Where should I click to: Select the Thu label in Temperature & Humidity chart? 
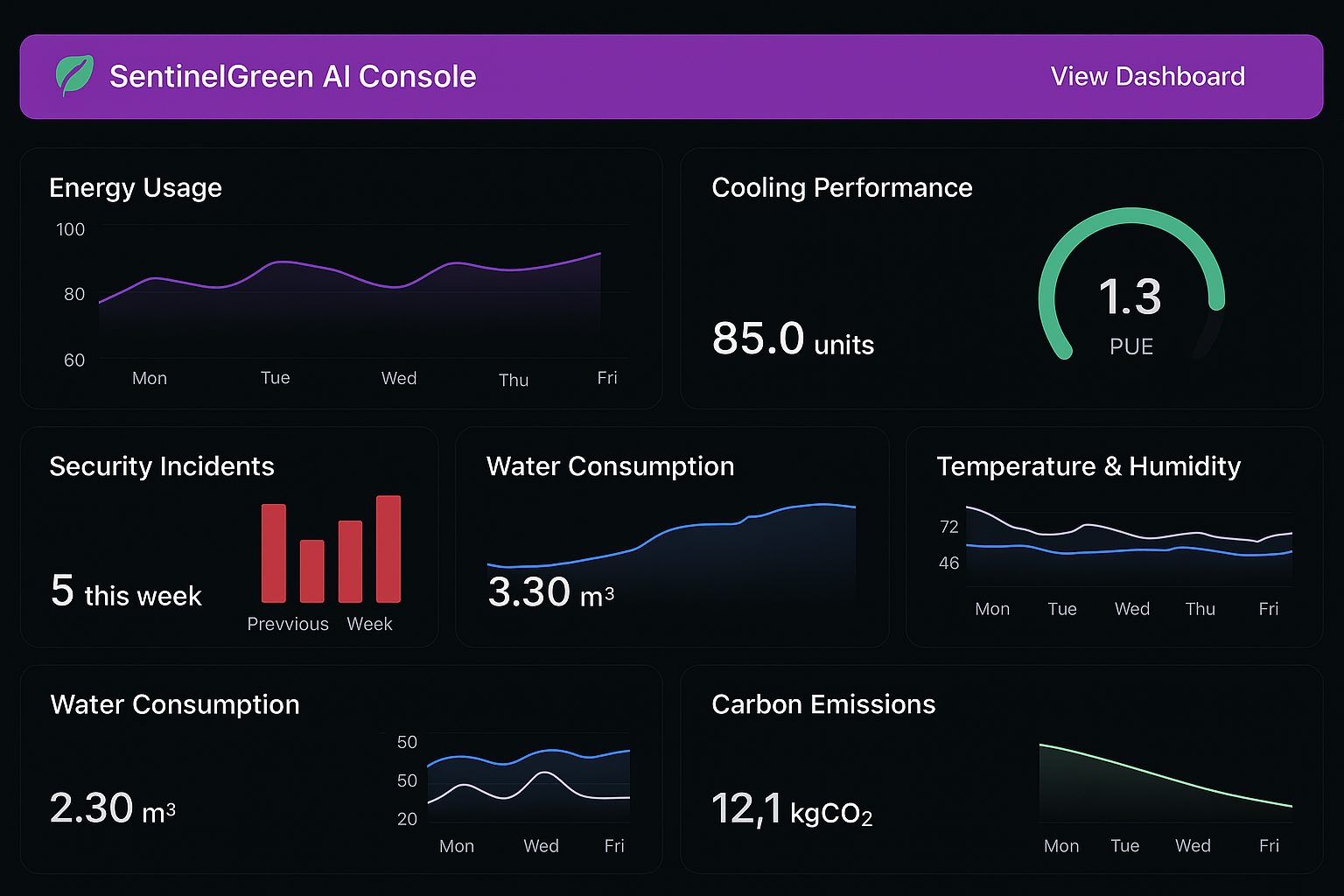(x=1200, y=609)
